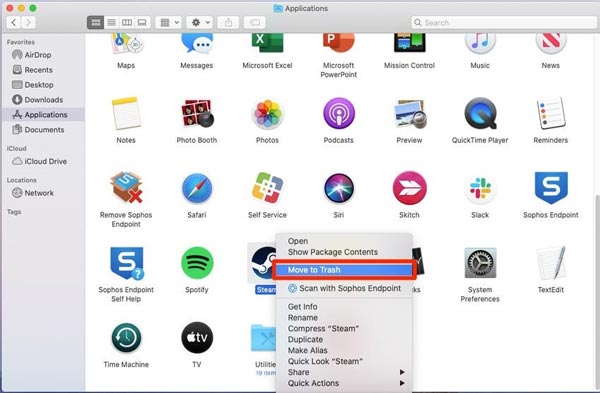This screenshot has width=600, height=393.
Task: Select the News app icon
Action: click(551, 43)
